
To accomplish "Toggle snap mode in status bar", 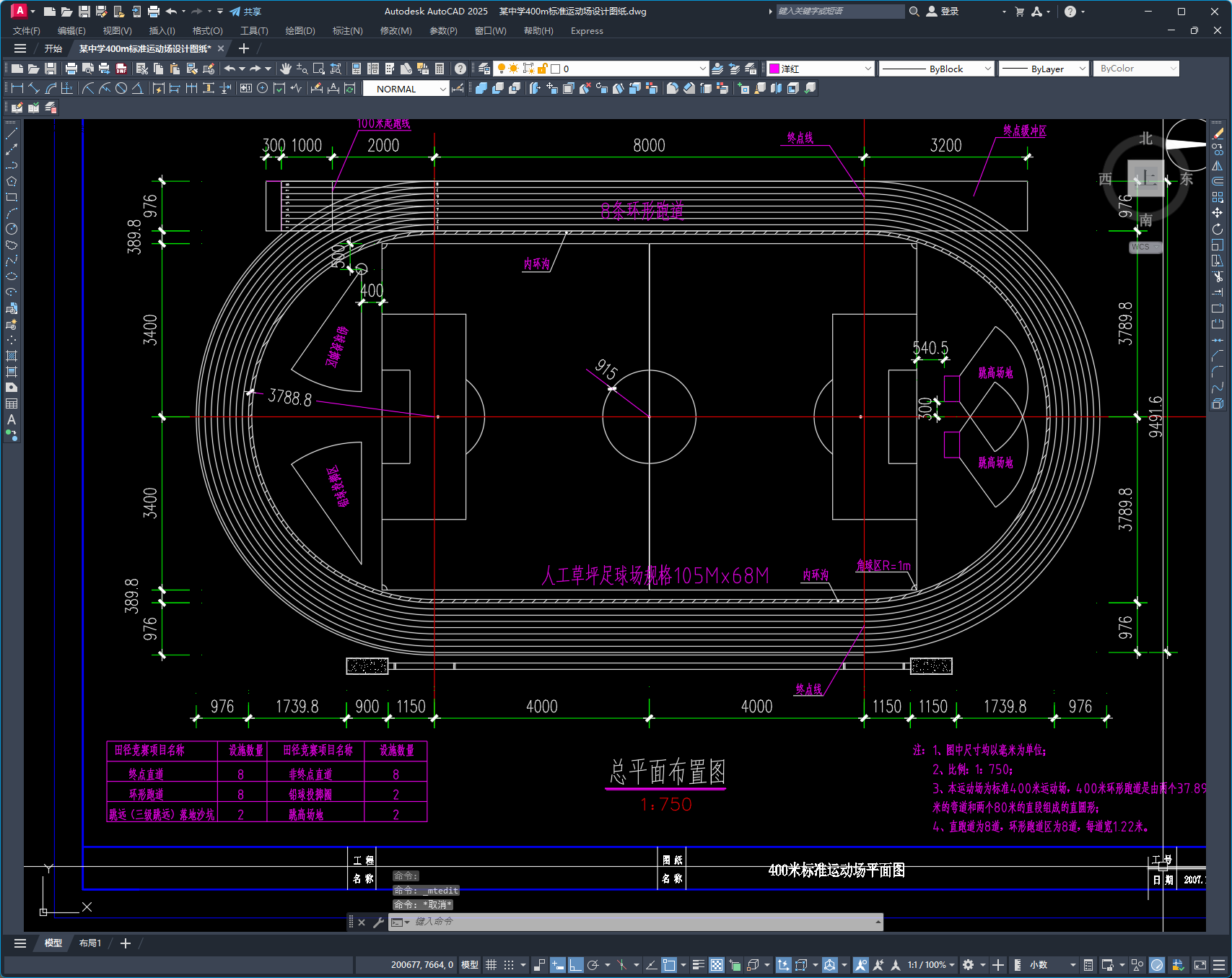I will pos(509,965).
